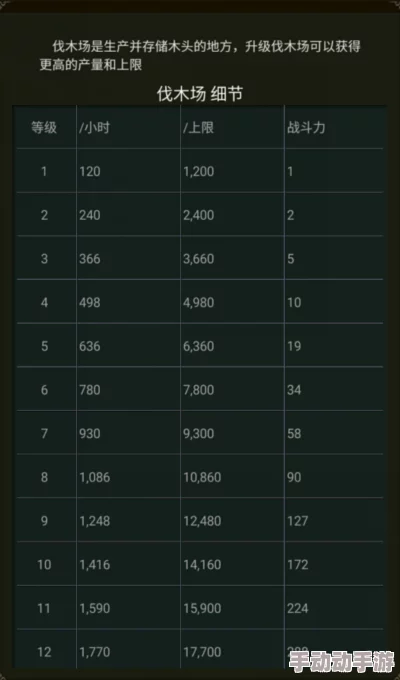Click the /上限 column header
The height and width of the screenshot is (680, 400).
tap(198, 128)
